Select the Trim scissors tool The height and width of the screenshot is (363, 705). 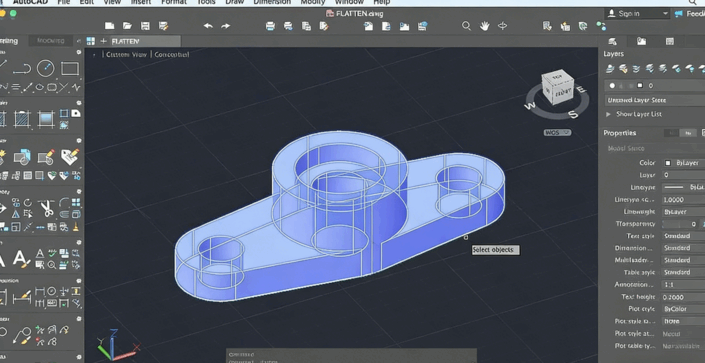(x=46, y=209)
